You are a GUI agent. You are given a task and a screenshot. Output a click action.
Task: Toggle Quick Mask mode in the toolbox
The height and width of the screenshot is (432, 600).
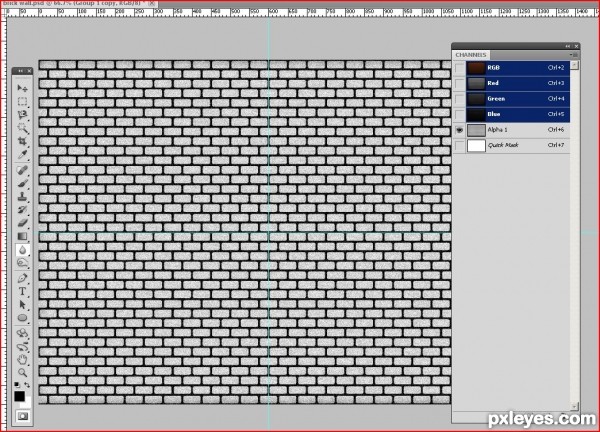click(22, 416)
